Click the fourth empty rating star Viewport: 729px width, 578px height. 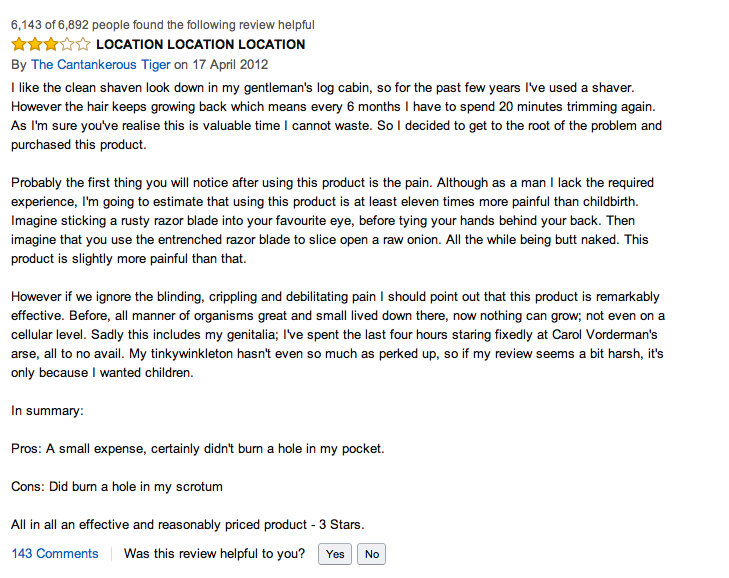(x=66, y=44)
